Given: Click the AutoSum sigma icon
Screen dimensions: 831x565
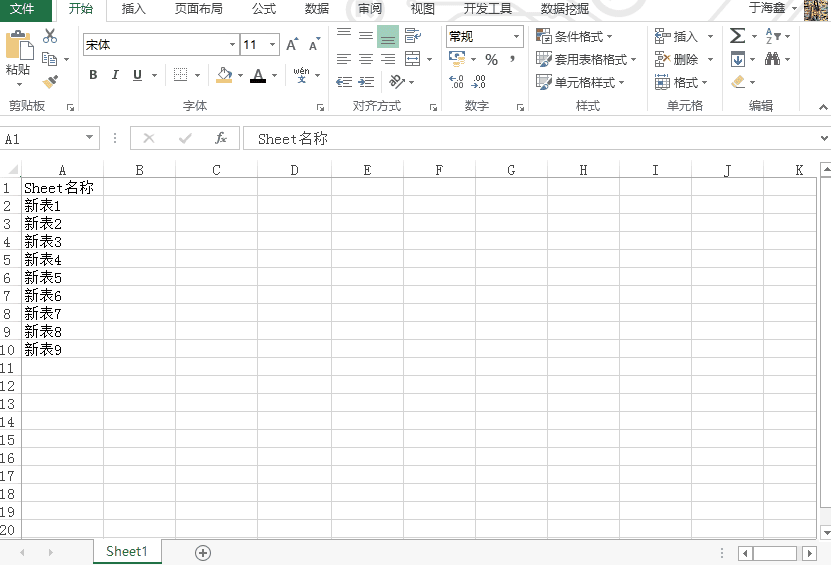Looking at the screenshot, I should pos(737,36).
